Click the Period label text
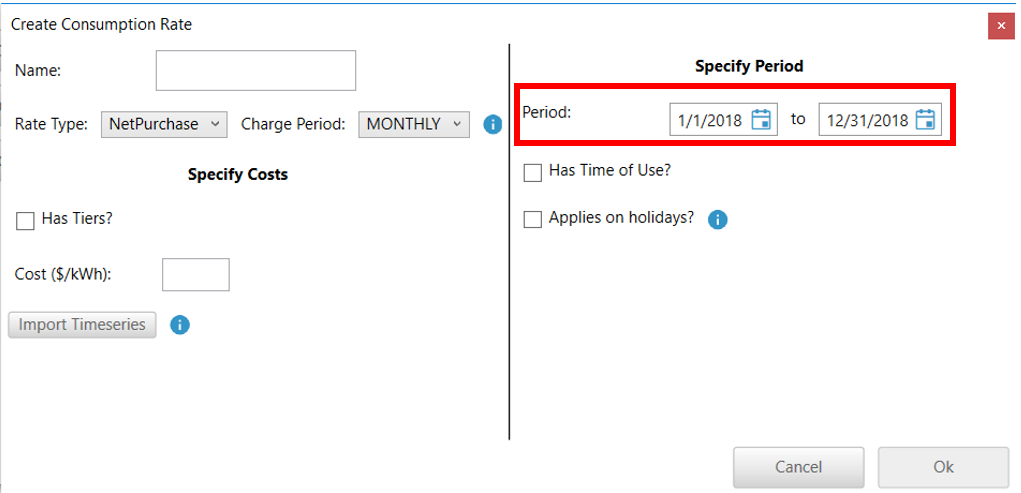The height and width of the screenshot is (493, 1021). click(x=547, y=113)
